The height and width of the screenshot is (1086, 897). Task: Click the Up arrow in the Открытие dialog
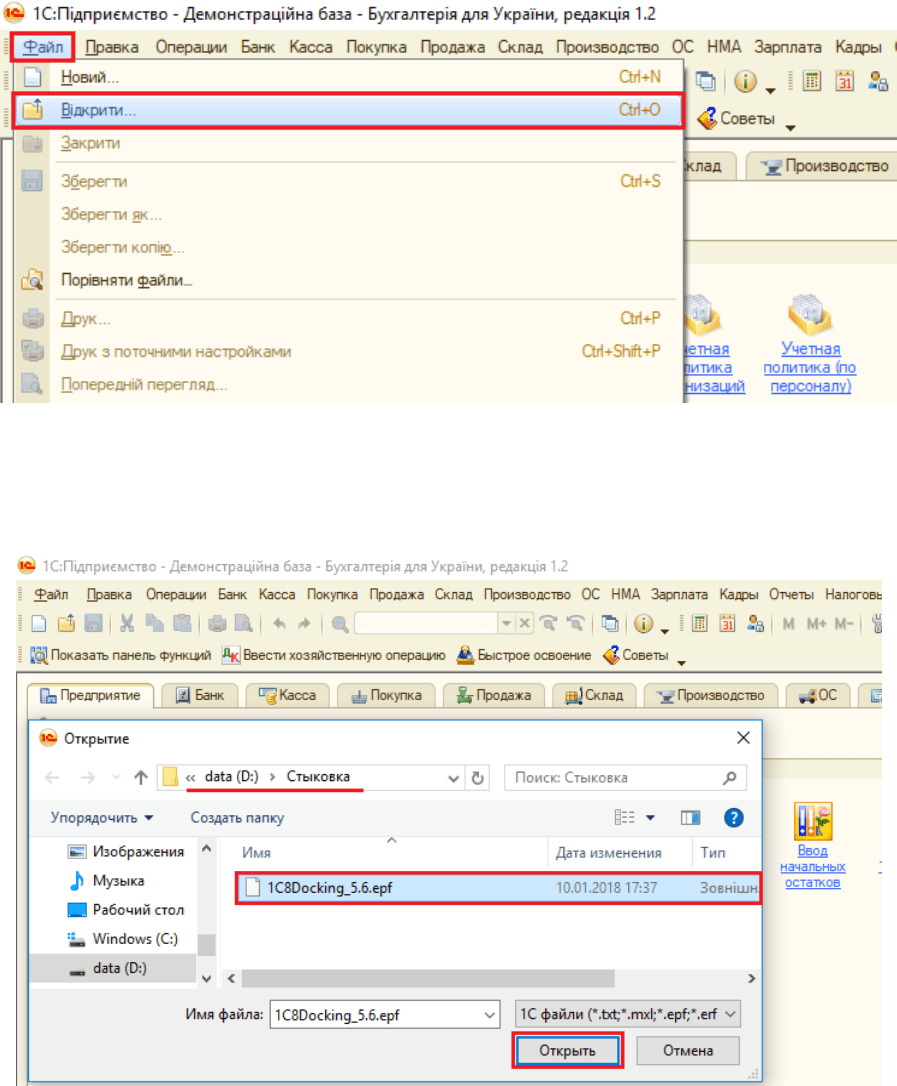click(141, 778)
